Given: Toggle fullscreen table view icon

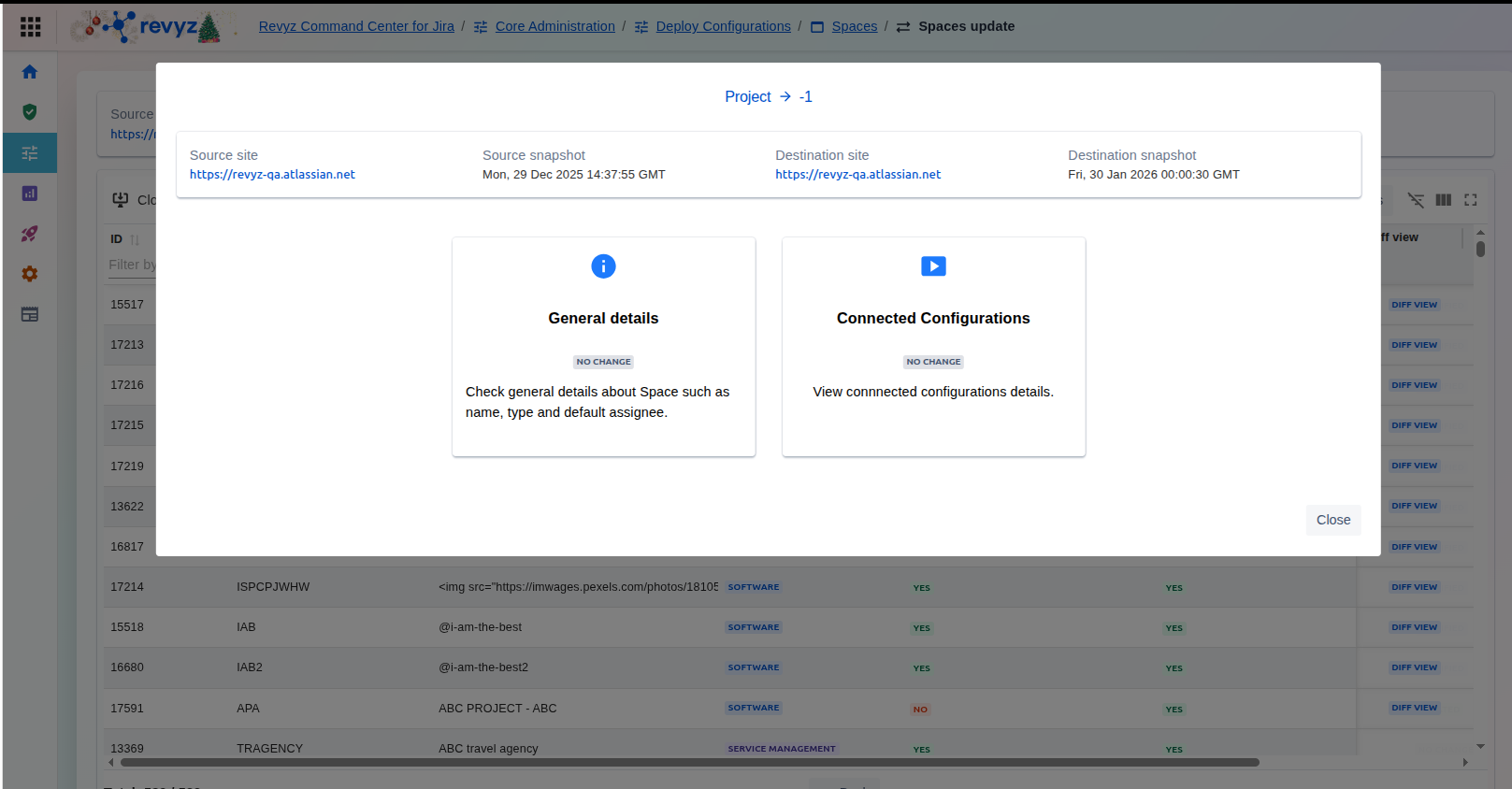Looking at the screenshot, I should tap(1470, 200).
